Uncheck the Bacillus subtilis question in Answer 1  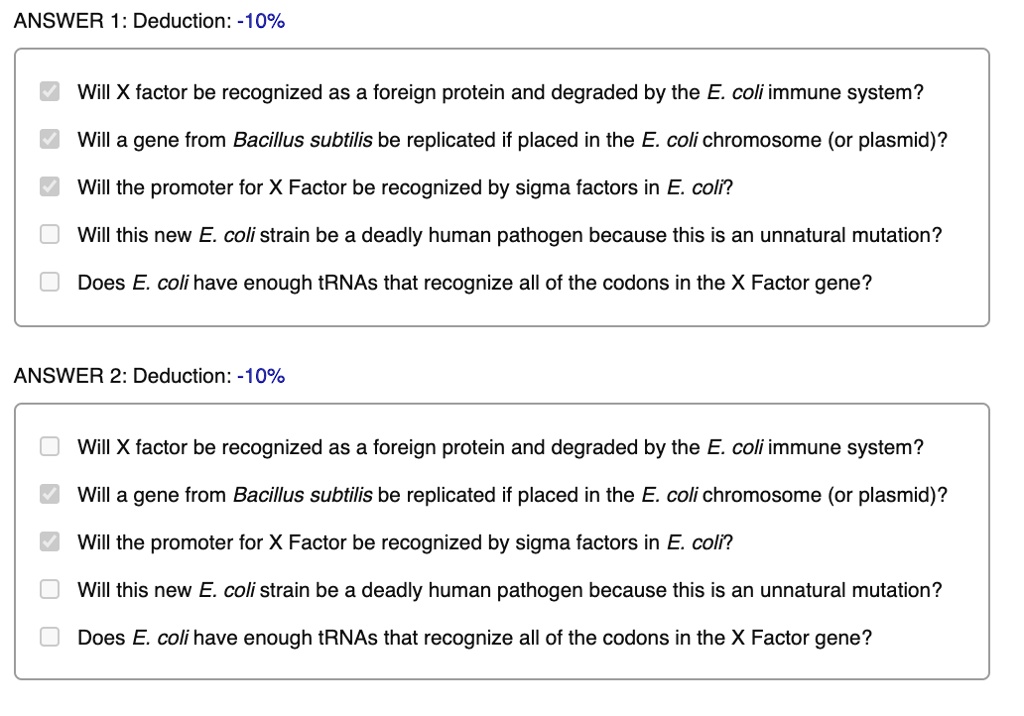[x=48, y=139]
